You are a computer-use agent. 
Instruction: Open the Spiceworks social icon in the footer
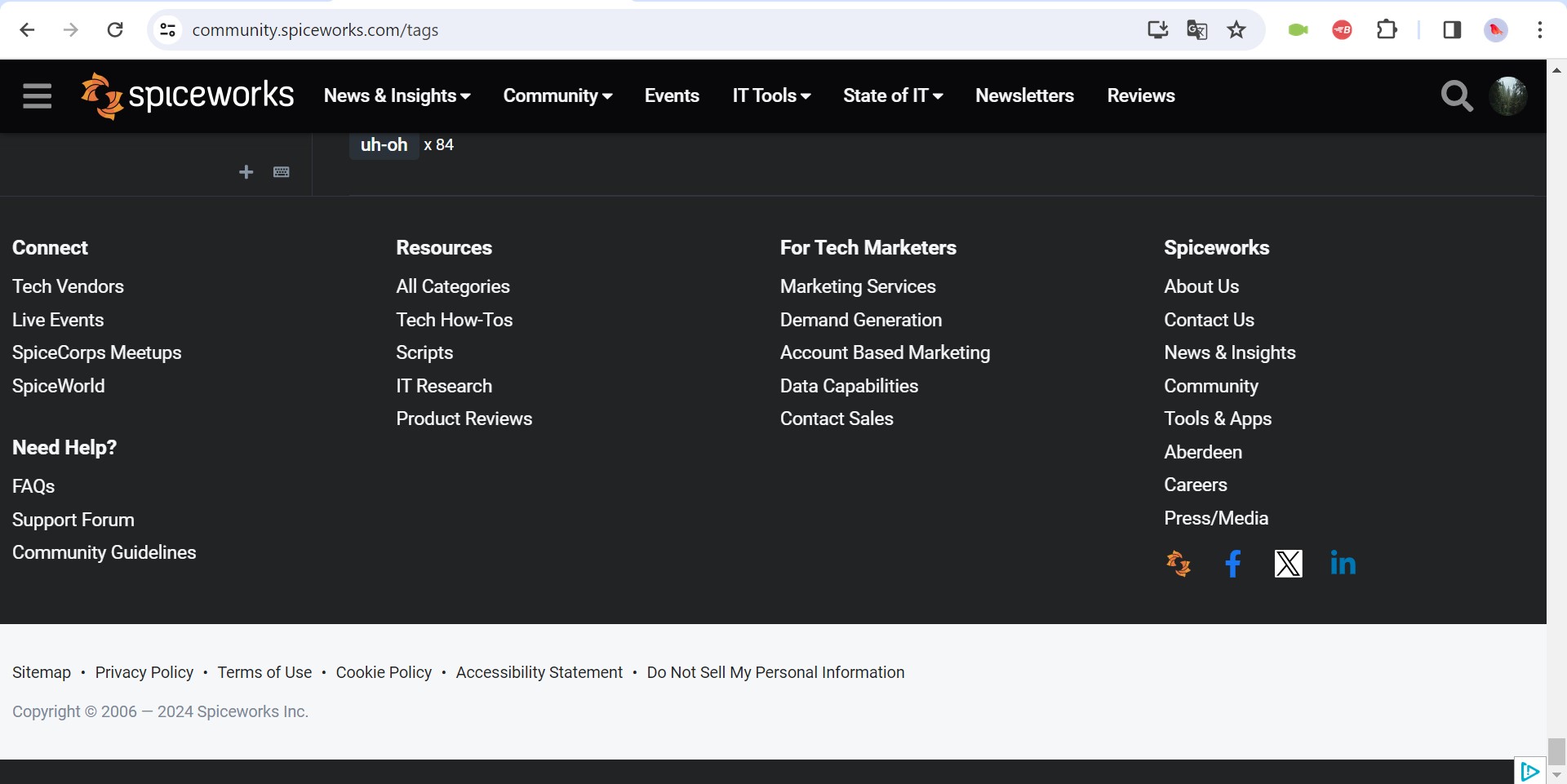(x=1179, y=564)
